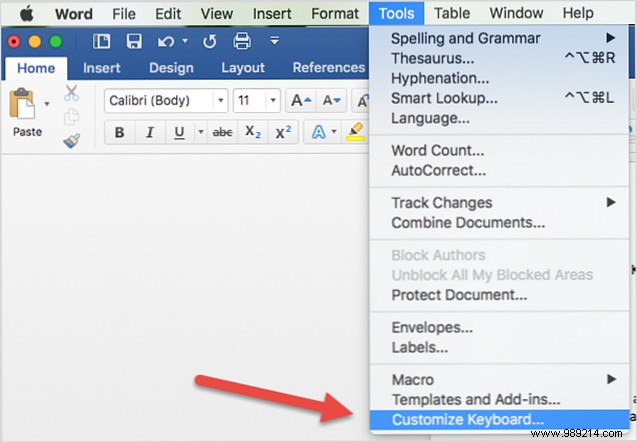Choose Language... from Tools menu

click(500, 118)
